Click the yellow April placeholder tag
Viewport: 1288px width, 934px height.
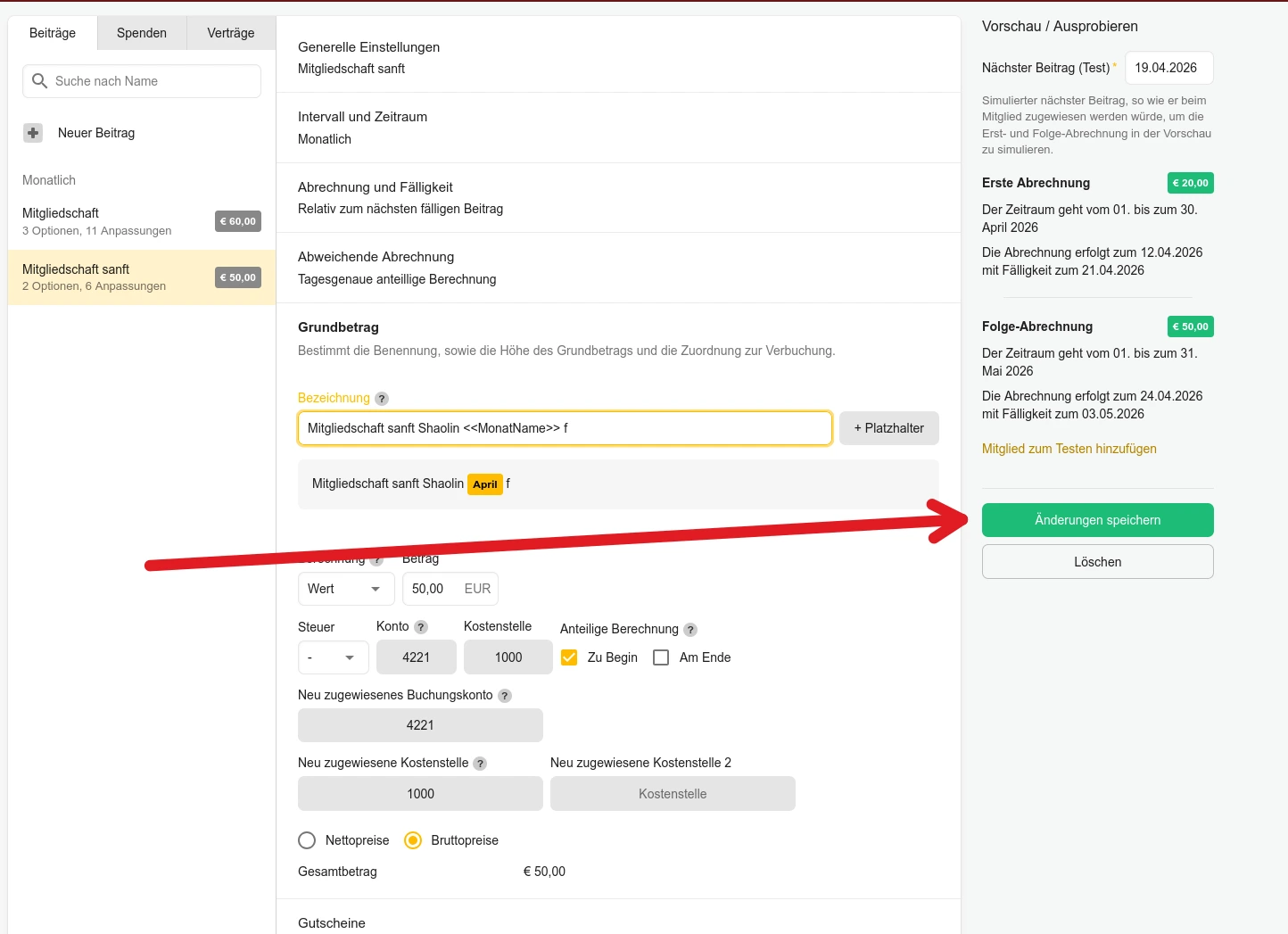pos(485,484)
